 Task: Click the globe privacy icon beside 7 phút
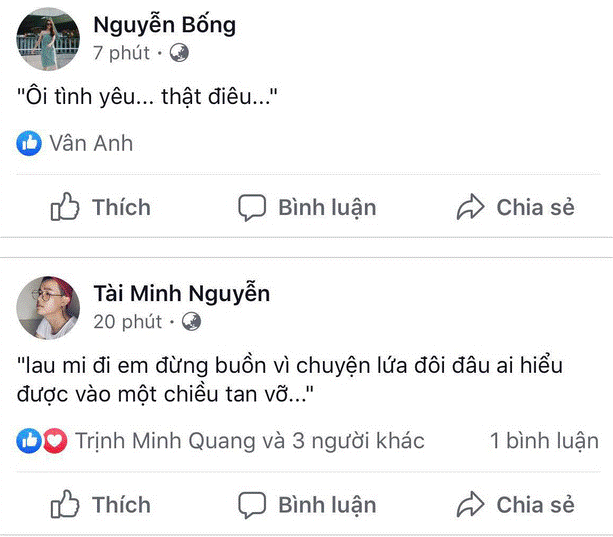(x=178, y=53)
